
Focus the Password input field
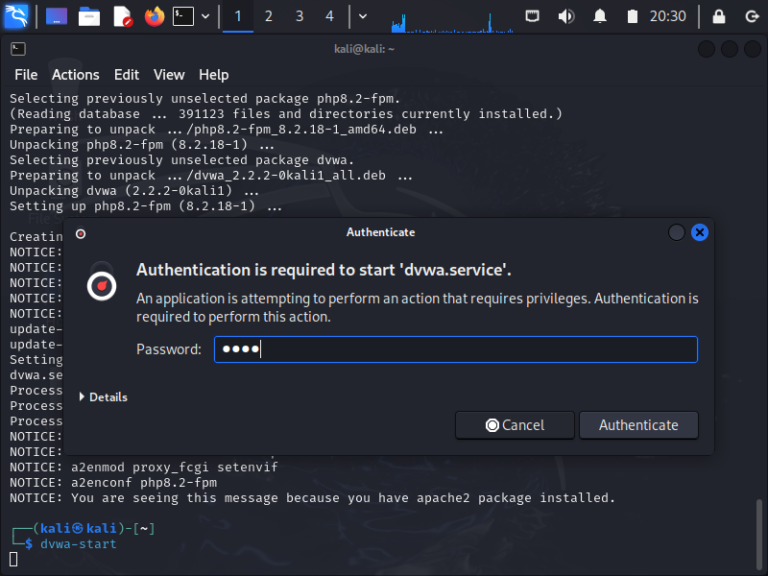click(455, 349)
